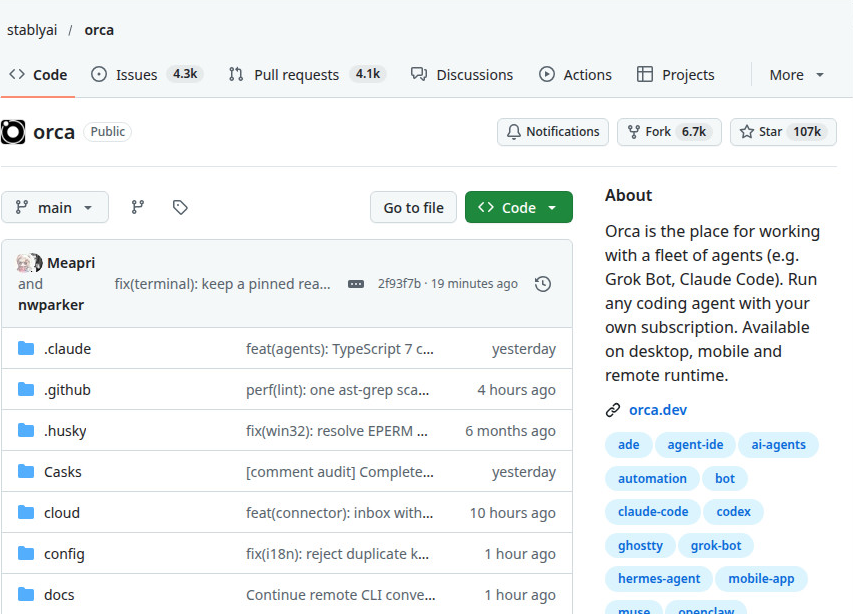Switch to the Code tab
This screenshot has height=614, width=853.
pos(38,75)
